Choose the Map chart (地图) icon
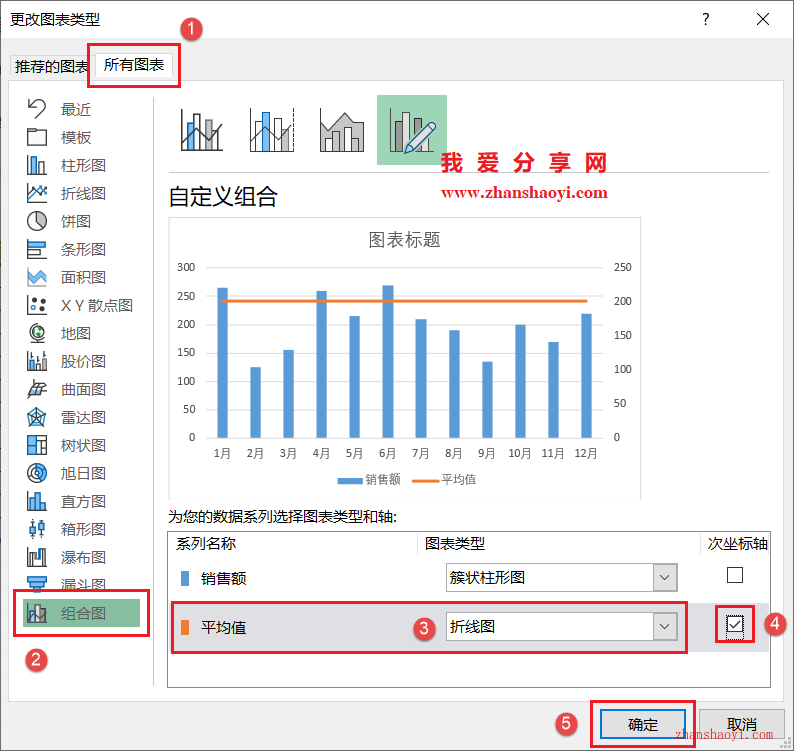The image size is (794, 751). coord(36,333)
